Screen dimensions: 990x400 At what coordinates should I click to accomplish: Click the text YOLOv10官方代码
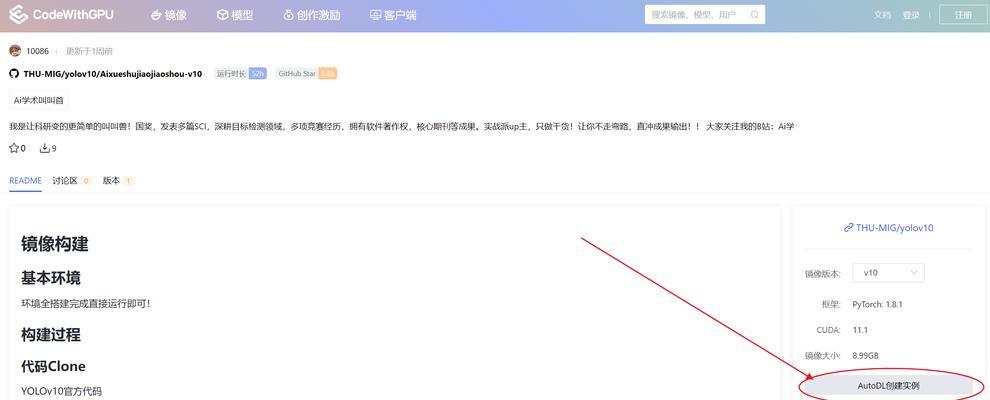tap(61, 391)
